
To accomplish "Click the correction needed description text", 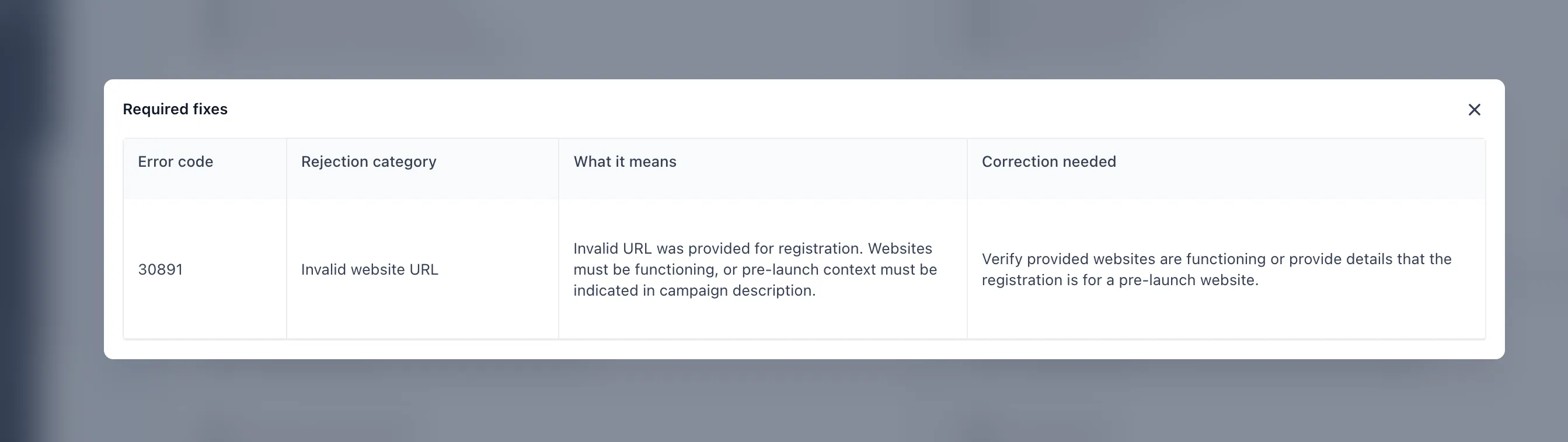I will (1216, 269).
